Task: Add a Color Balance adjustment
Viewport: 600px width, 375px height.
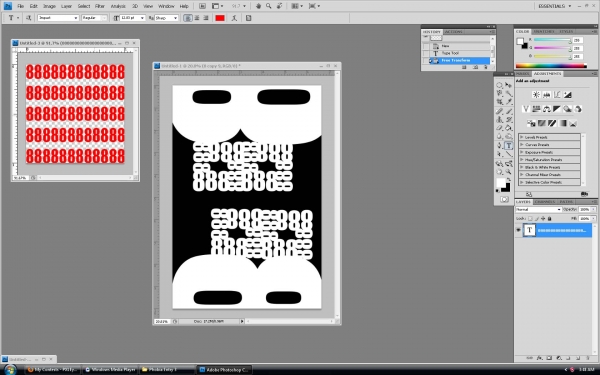Action: (x=547, y=109)
